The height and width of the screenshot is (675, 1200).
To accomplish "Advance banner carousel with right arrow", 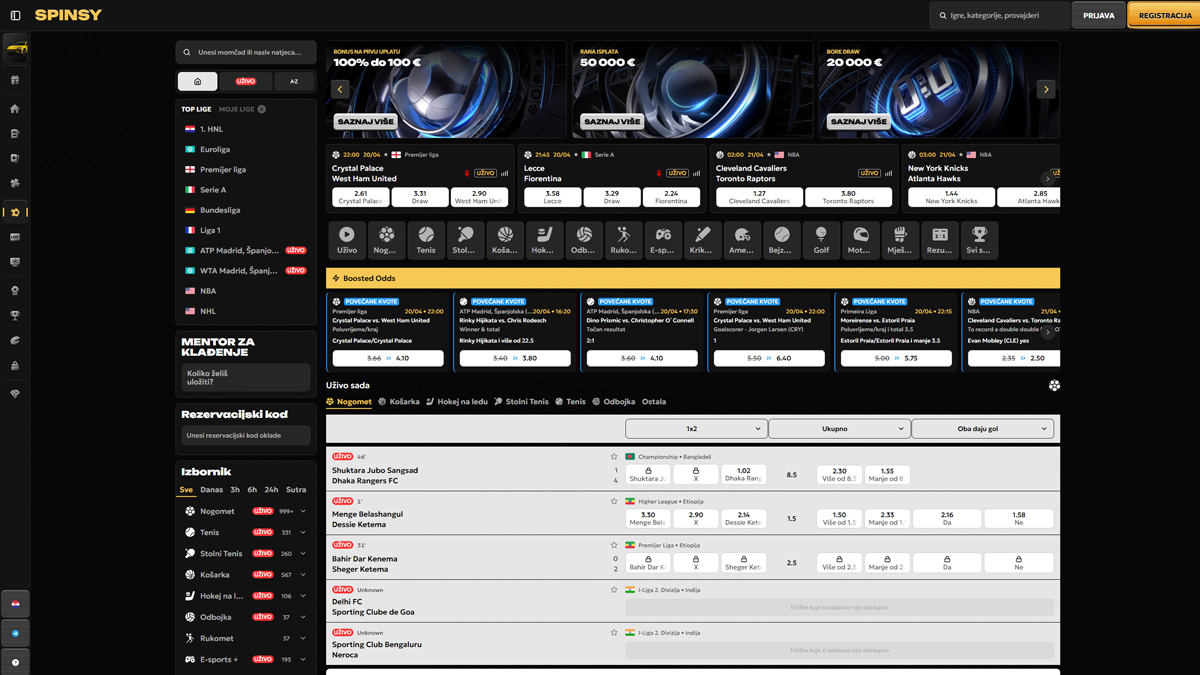I will point(1046,89).
